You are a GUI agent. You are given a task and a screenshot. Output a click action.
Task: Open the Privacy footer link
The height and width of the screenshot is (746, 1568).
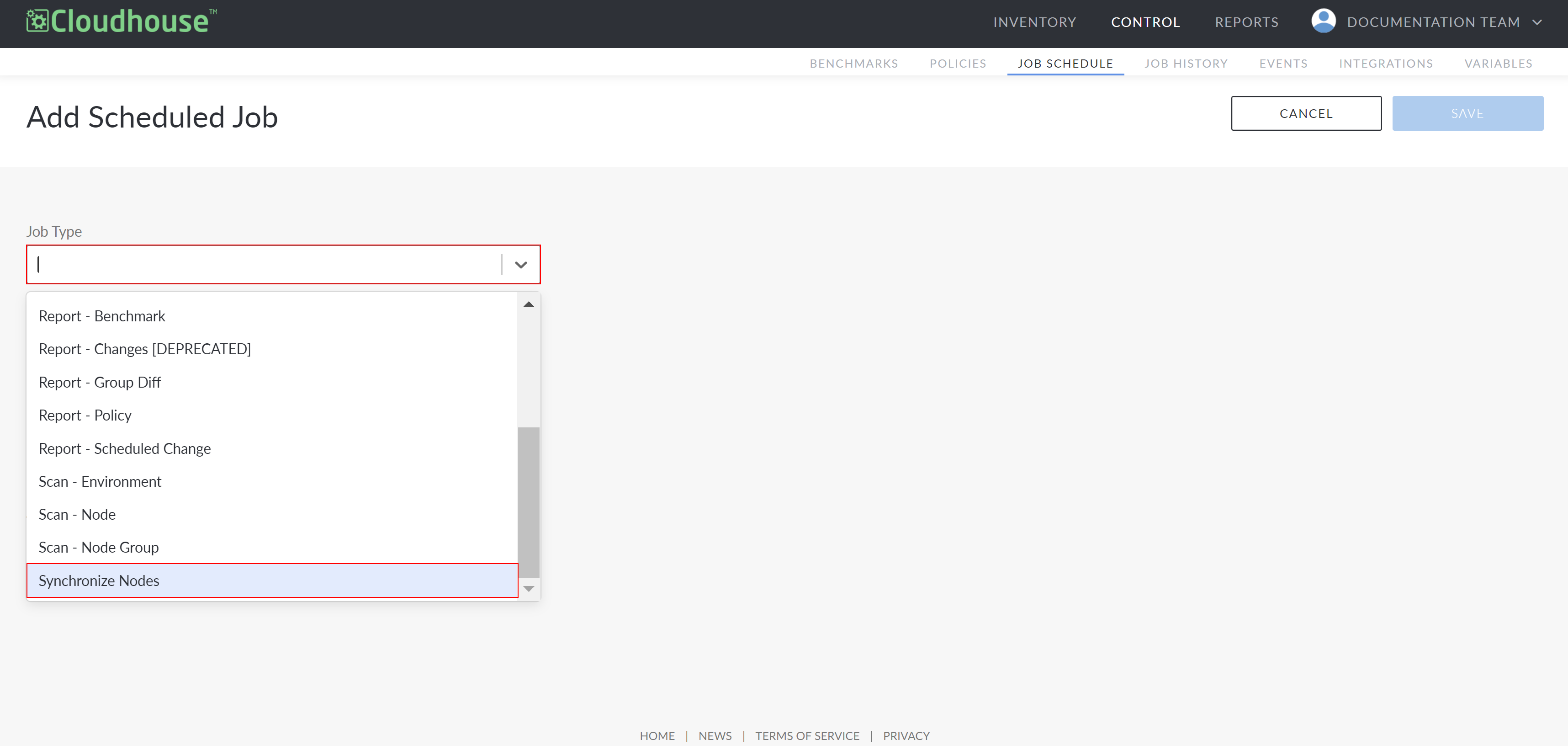[906, 735]
